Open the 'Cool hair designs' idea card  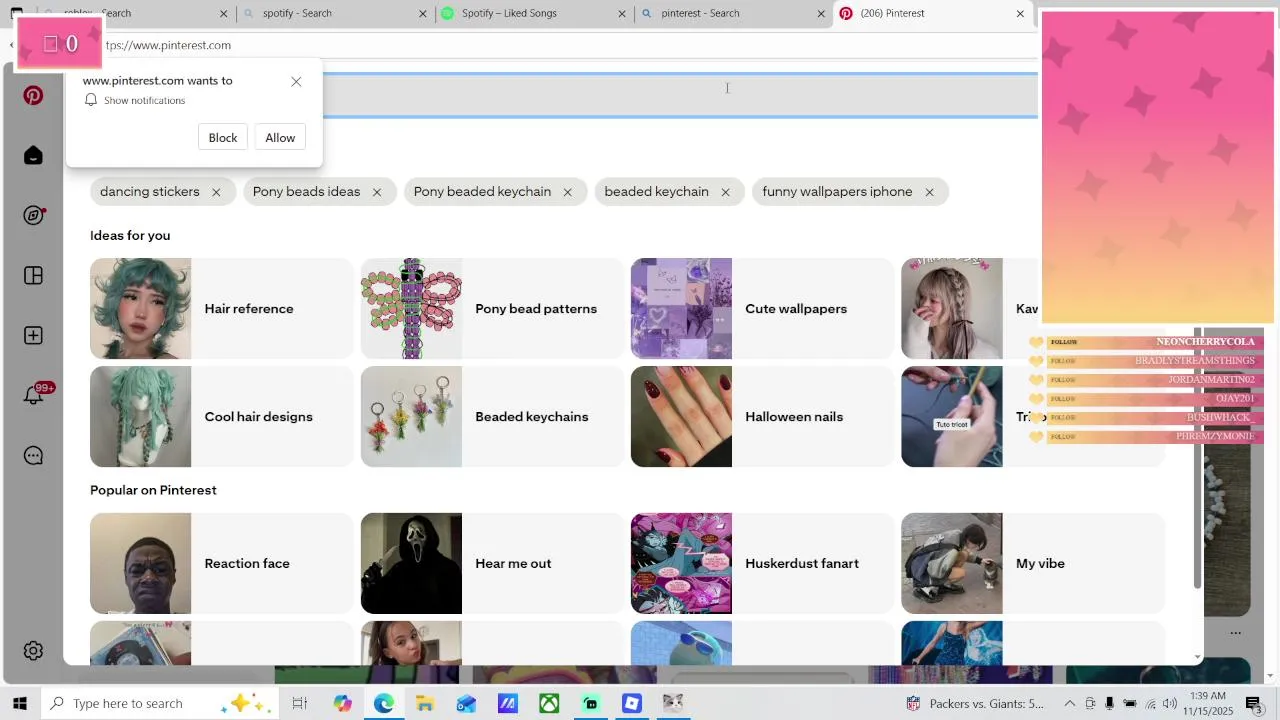(221, 417)
